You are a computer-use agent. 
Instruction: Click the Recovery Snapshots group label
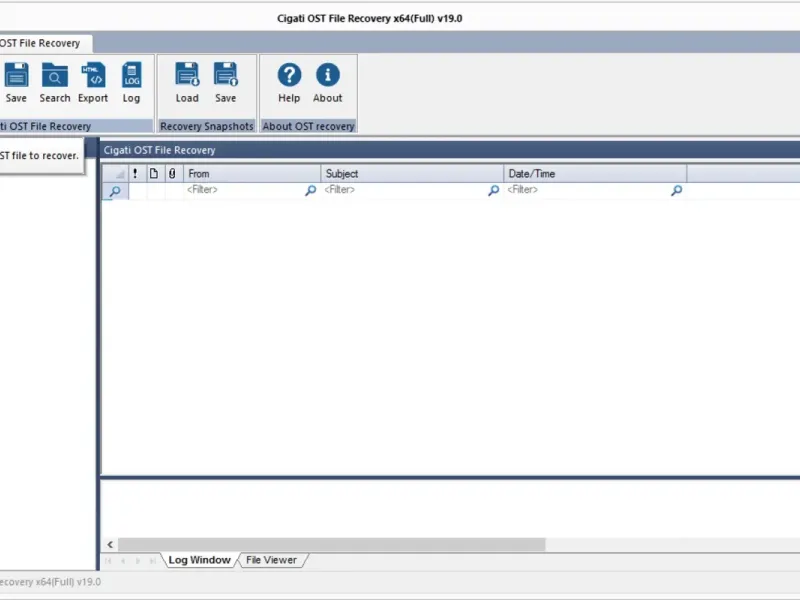[207, 126]
